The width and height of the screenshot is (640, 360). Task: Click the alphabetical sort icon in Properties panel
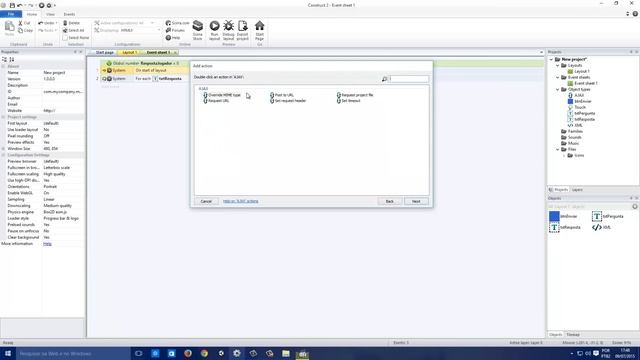pyautogui.click(x=11, y=60)
